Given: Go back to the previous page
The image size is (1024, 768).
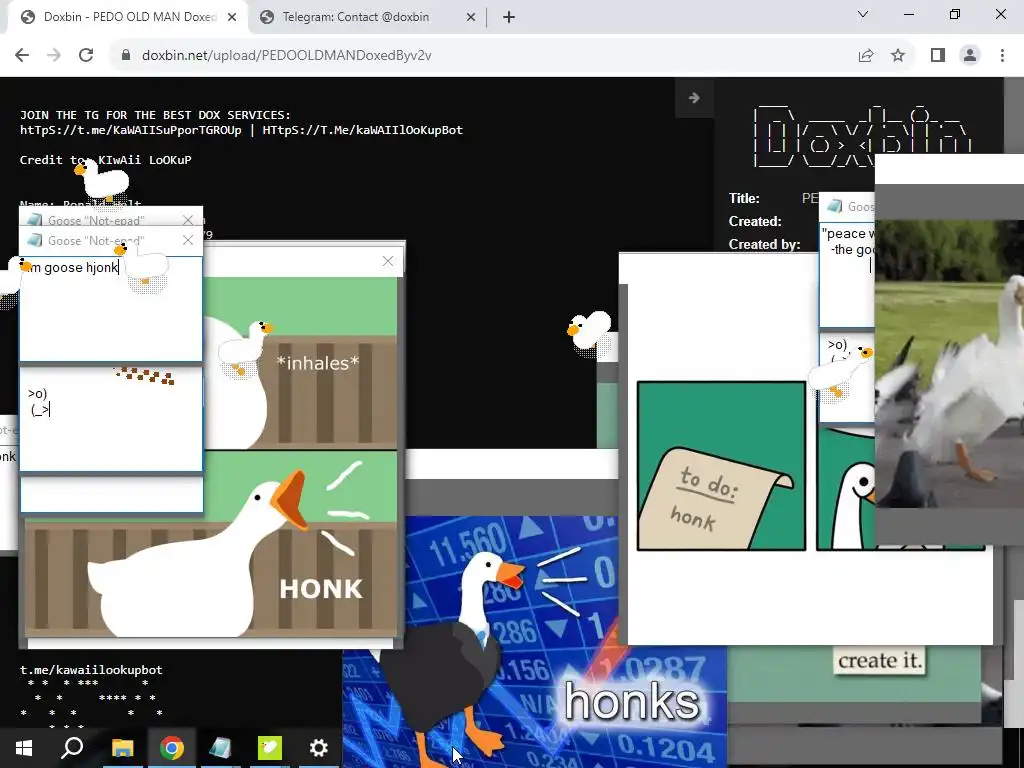Looking at the screenshot, I should coord(22,56).
